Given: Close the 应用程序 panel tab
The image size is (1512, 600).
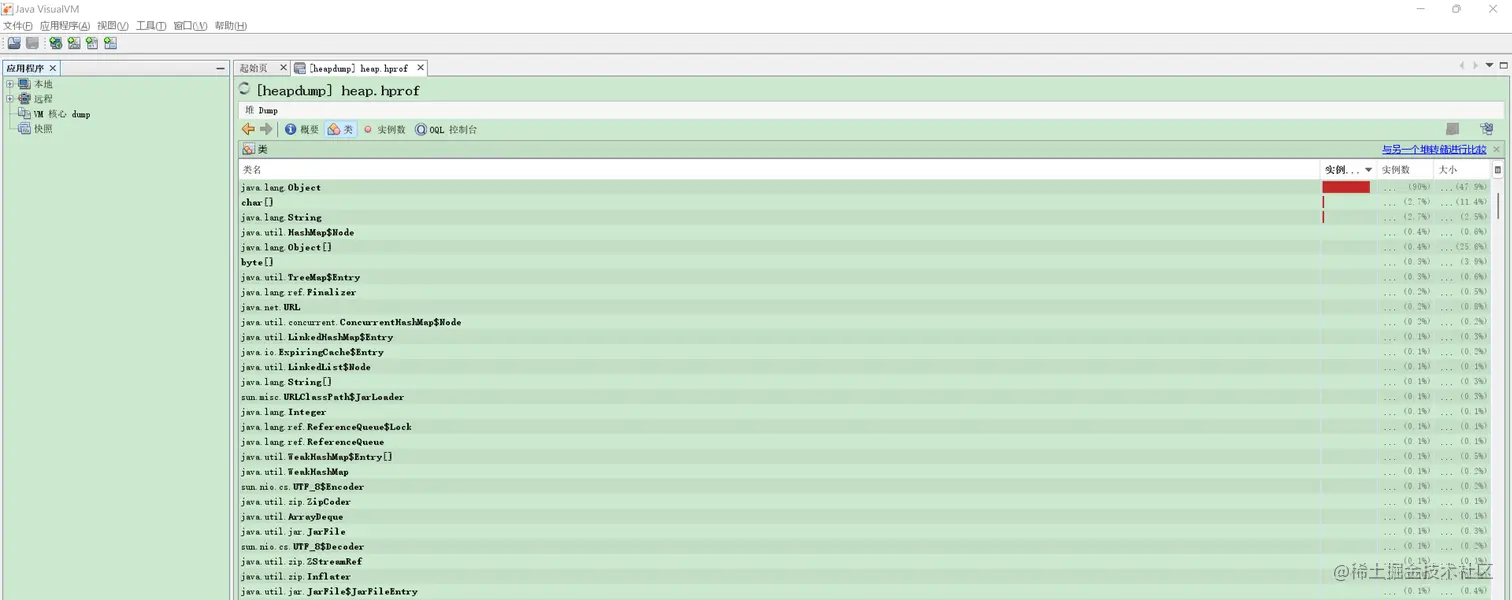Looking at the screenshot, I should coord(53,68).
